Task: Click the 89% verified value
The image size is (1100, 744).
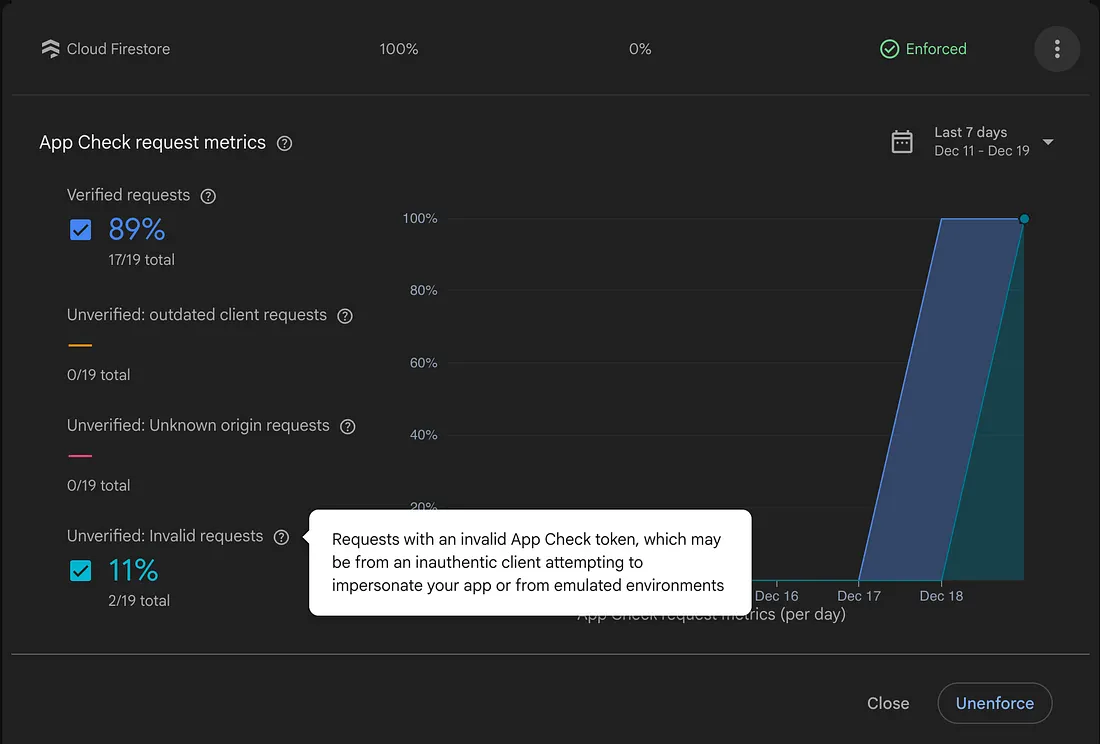Action: pos(137,229)
